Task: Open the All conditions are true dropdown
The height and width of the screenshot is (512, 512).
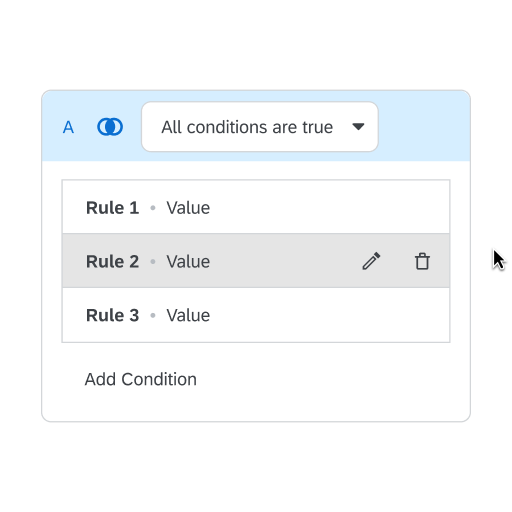Action: click(x=260, y=127)
